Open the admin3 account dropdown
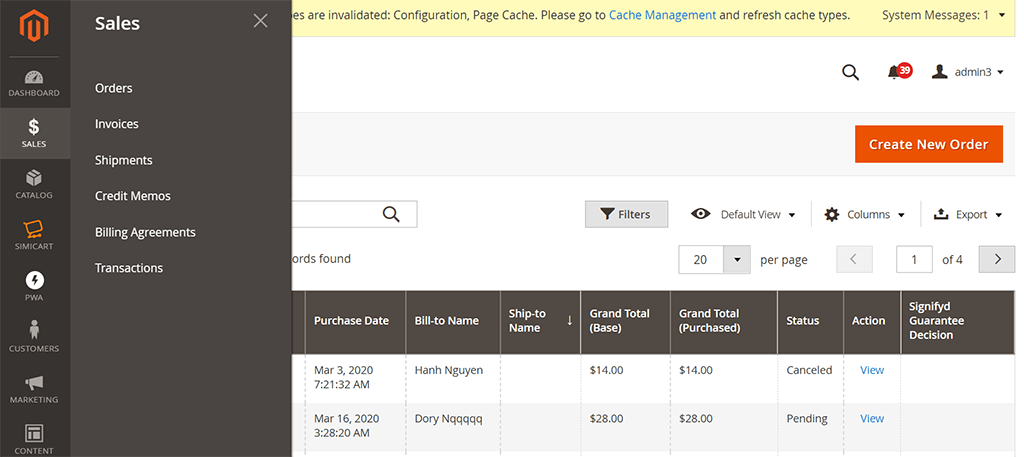Image resolution: width=1024 pixels, height=457 pixels. 967,72
